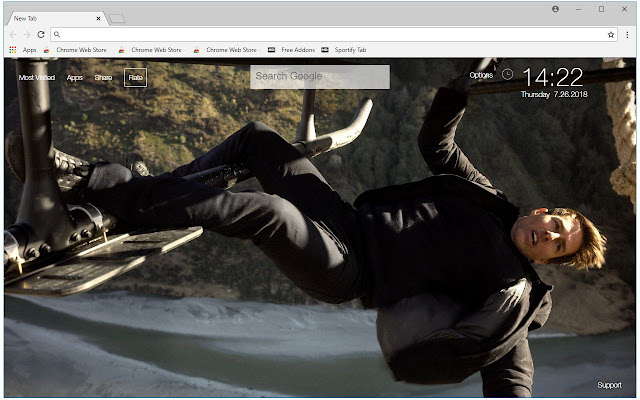Click the Thursday 7.26.2018 date text

tap(554, 94)
